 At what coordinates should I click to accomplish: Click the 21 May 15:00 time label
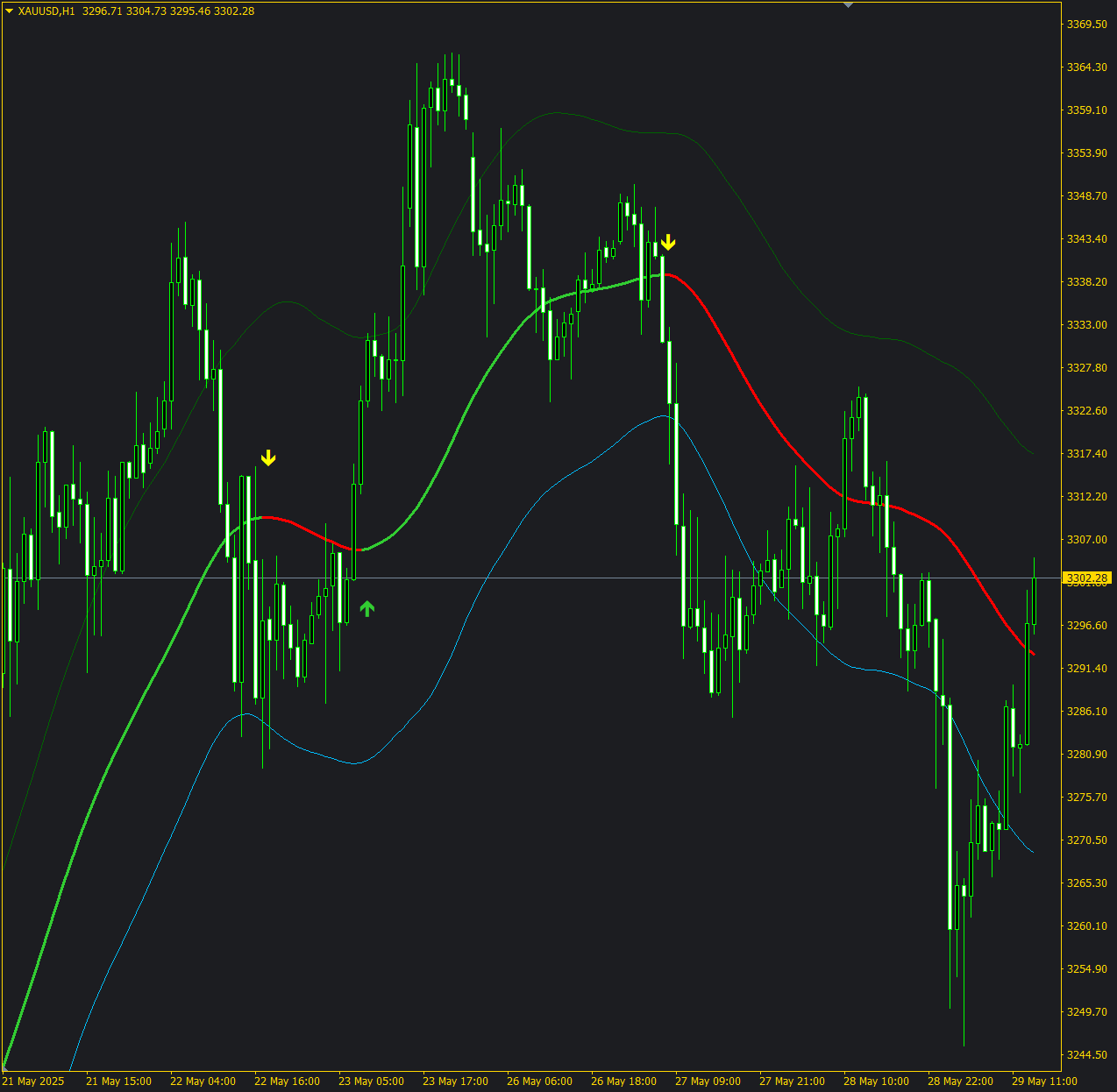(x=118, y=1081)
